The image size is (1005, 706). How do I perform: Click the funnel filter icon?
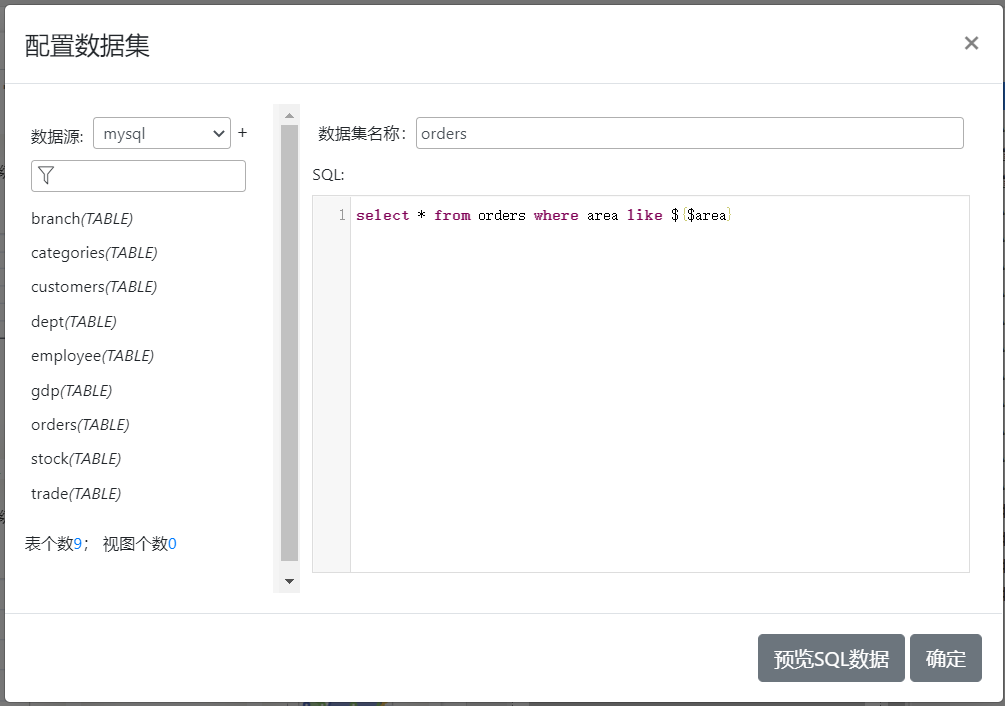[x=46, y=175]
